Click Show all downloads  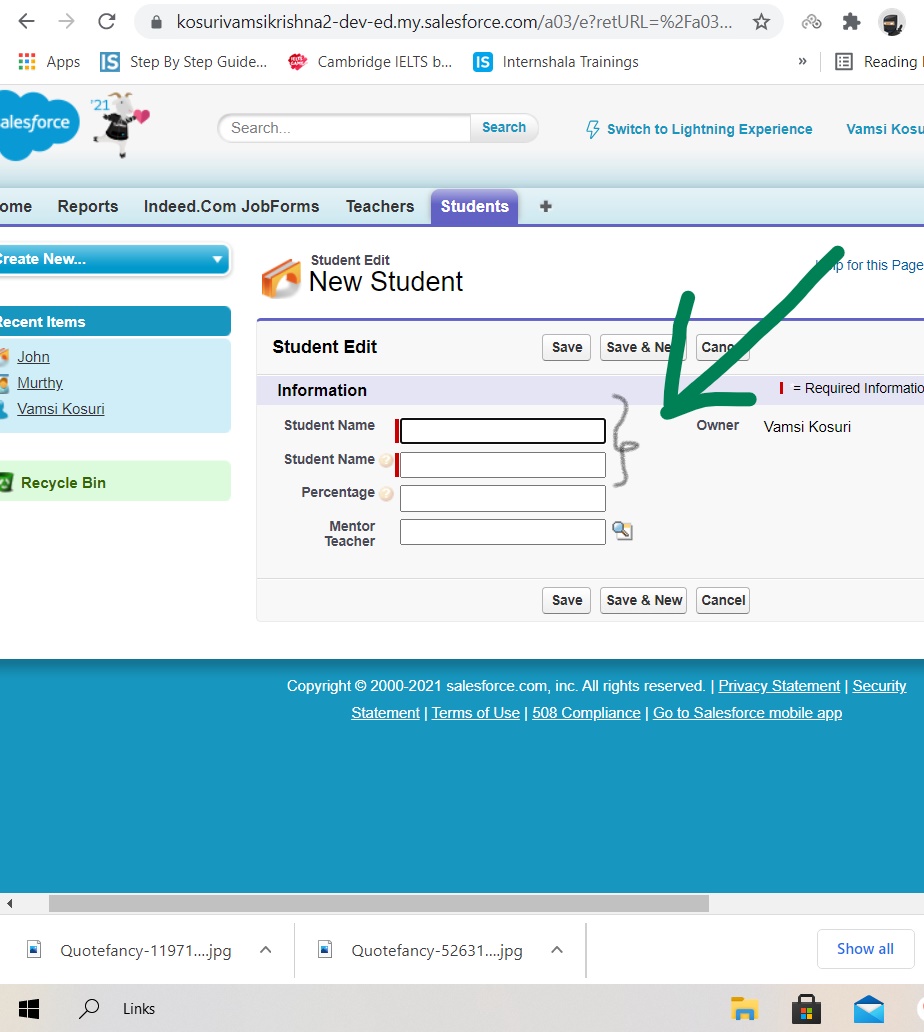pyautogui.click(x=865, y=949)
